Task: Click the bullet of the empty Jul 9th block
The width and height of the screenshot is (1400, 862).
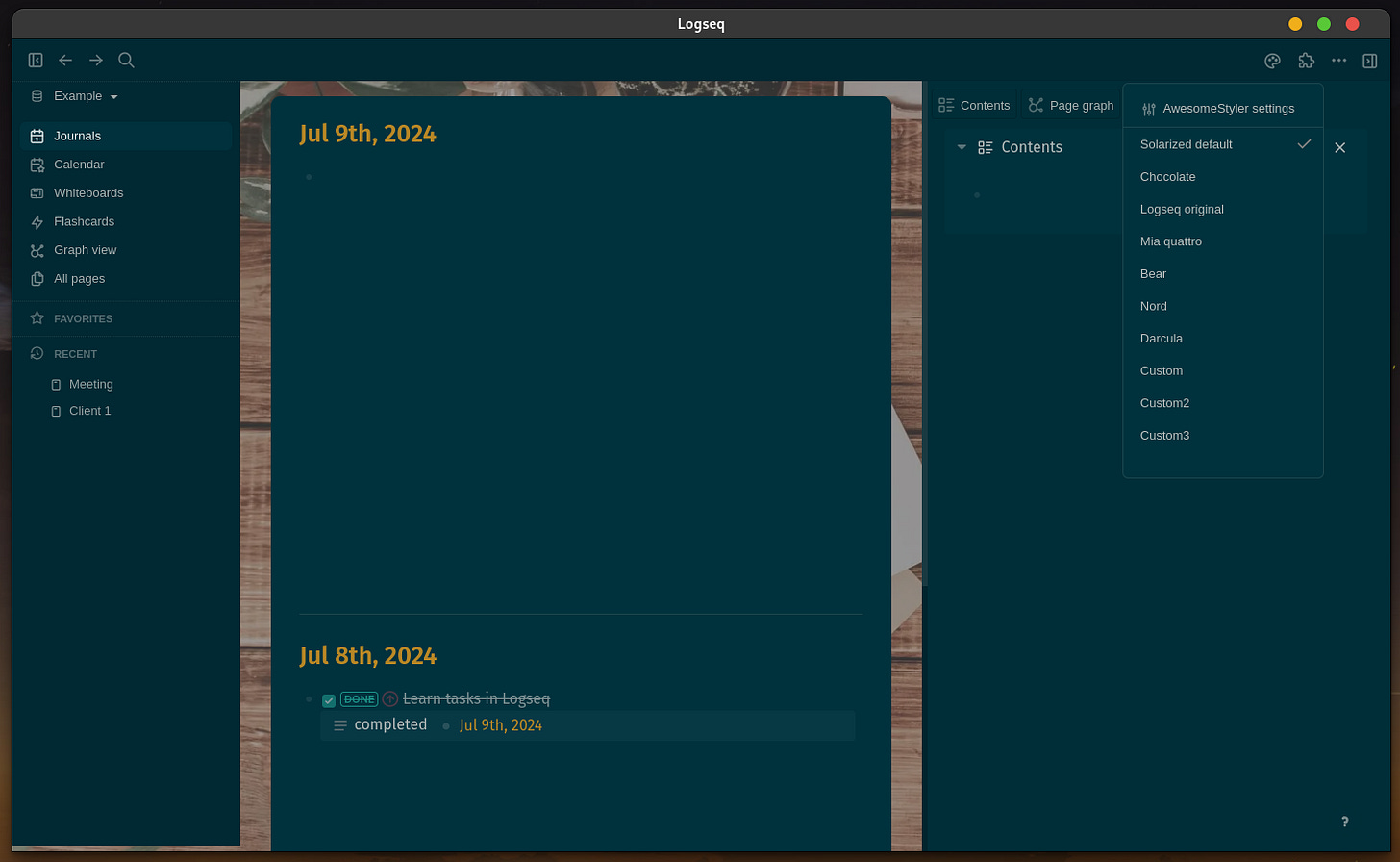Action: 309,177
